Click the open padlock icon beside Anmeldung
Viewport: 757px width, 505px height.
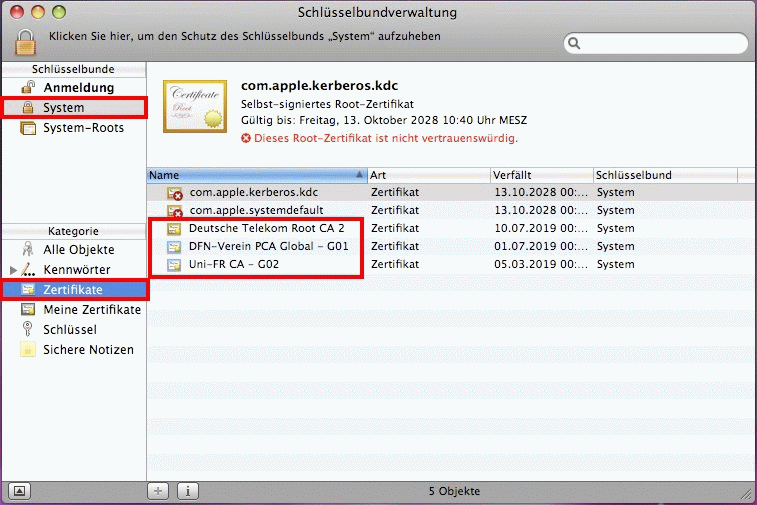pyautogui.click(x=28, y=87)
